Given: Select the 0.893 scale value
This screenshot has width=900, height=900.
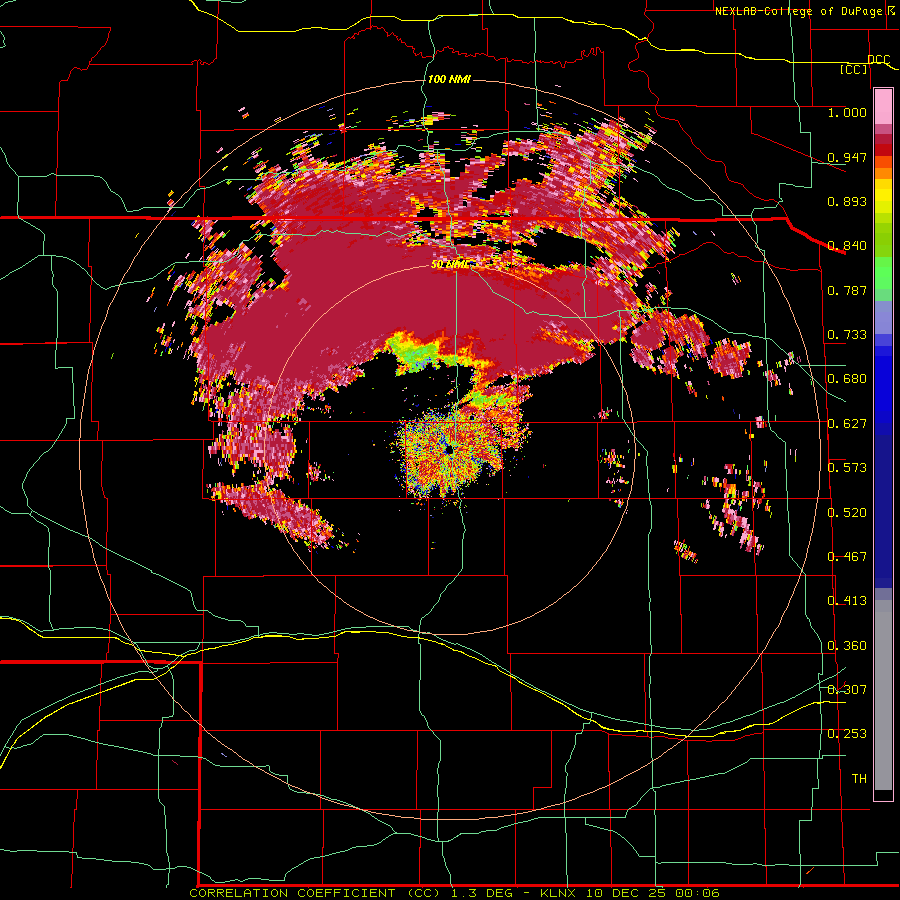Looking at the screenshot, I should point(847,201).
